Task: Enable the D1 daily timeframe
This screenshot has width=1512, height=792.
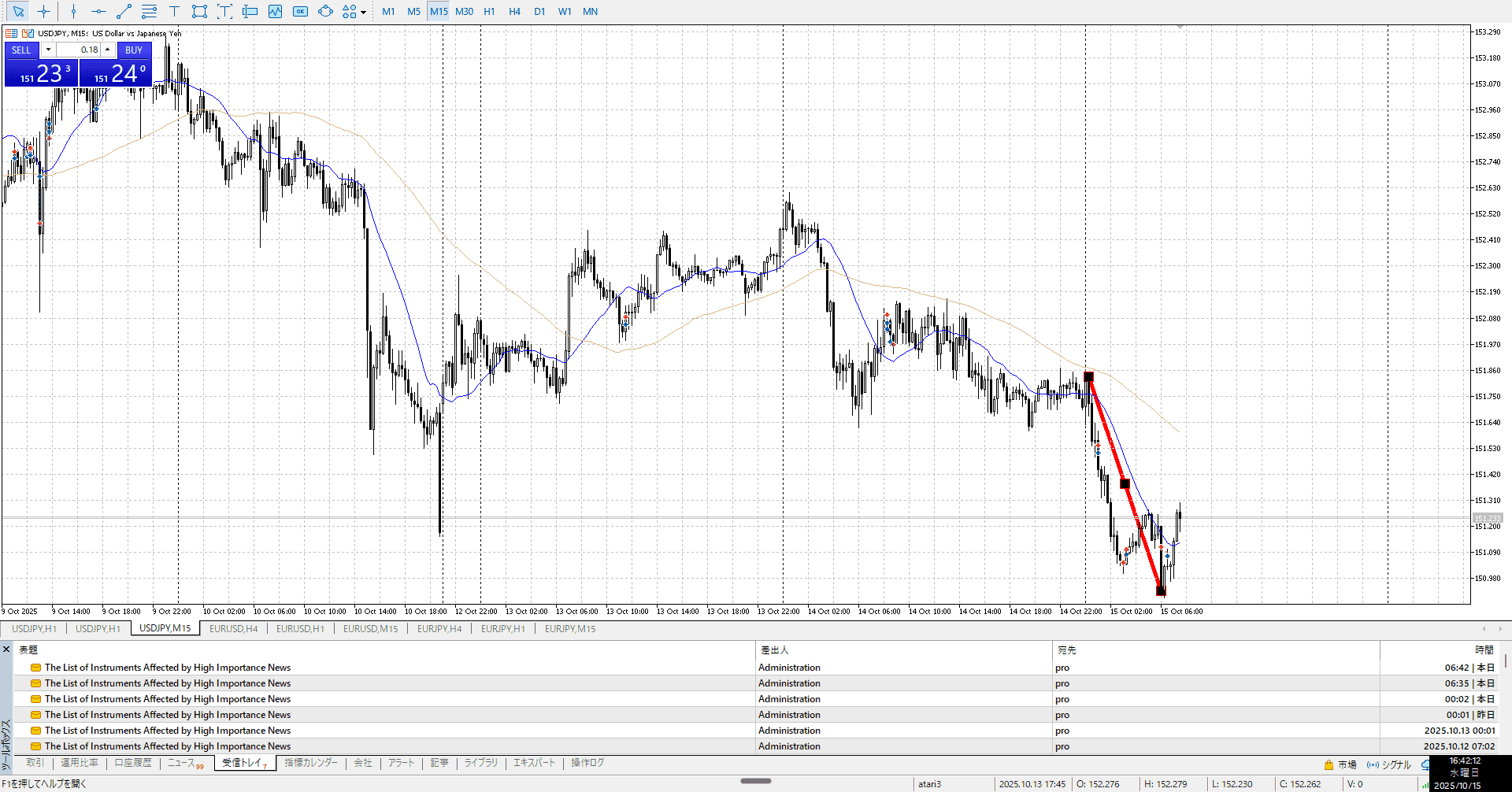Action: tap(539, 12)
